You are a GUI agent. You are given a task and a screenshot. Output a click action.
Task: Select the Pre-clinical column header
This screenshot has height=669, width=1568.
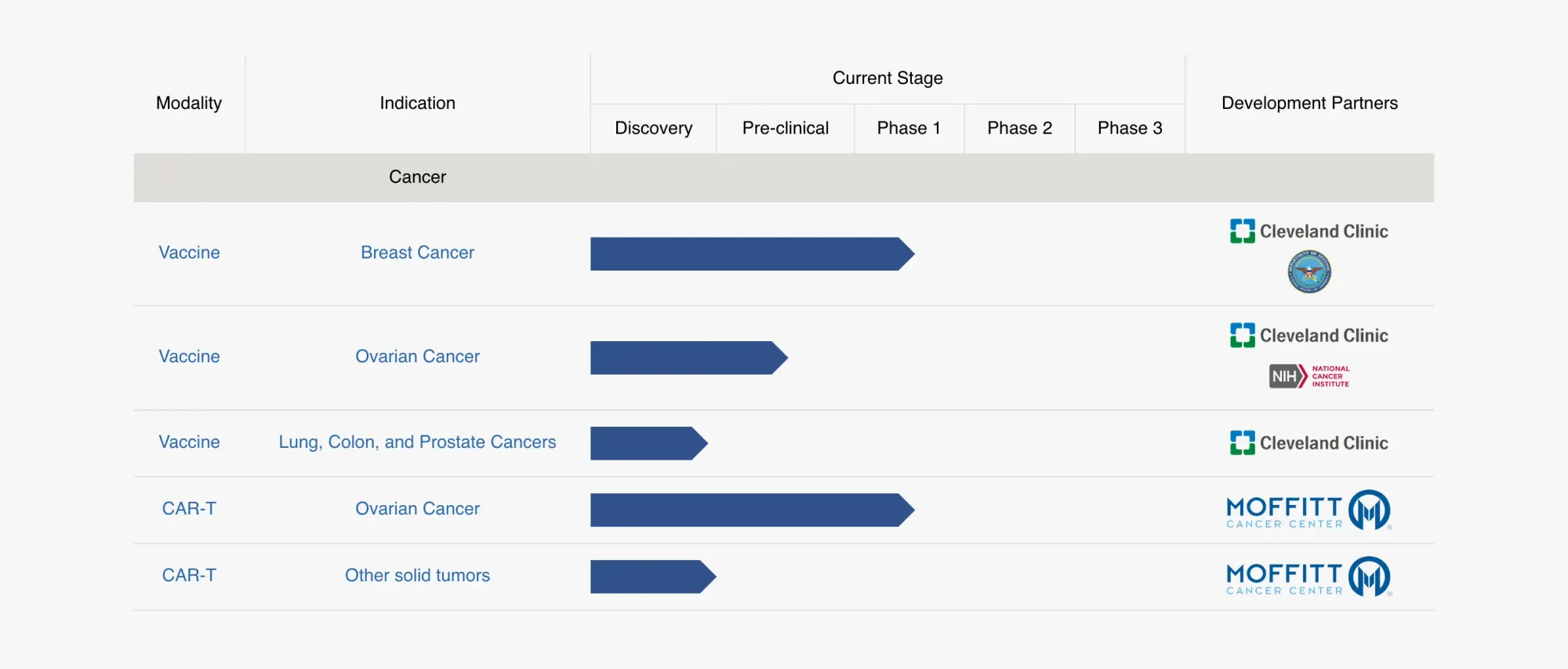(x=785, y=129)
